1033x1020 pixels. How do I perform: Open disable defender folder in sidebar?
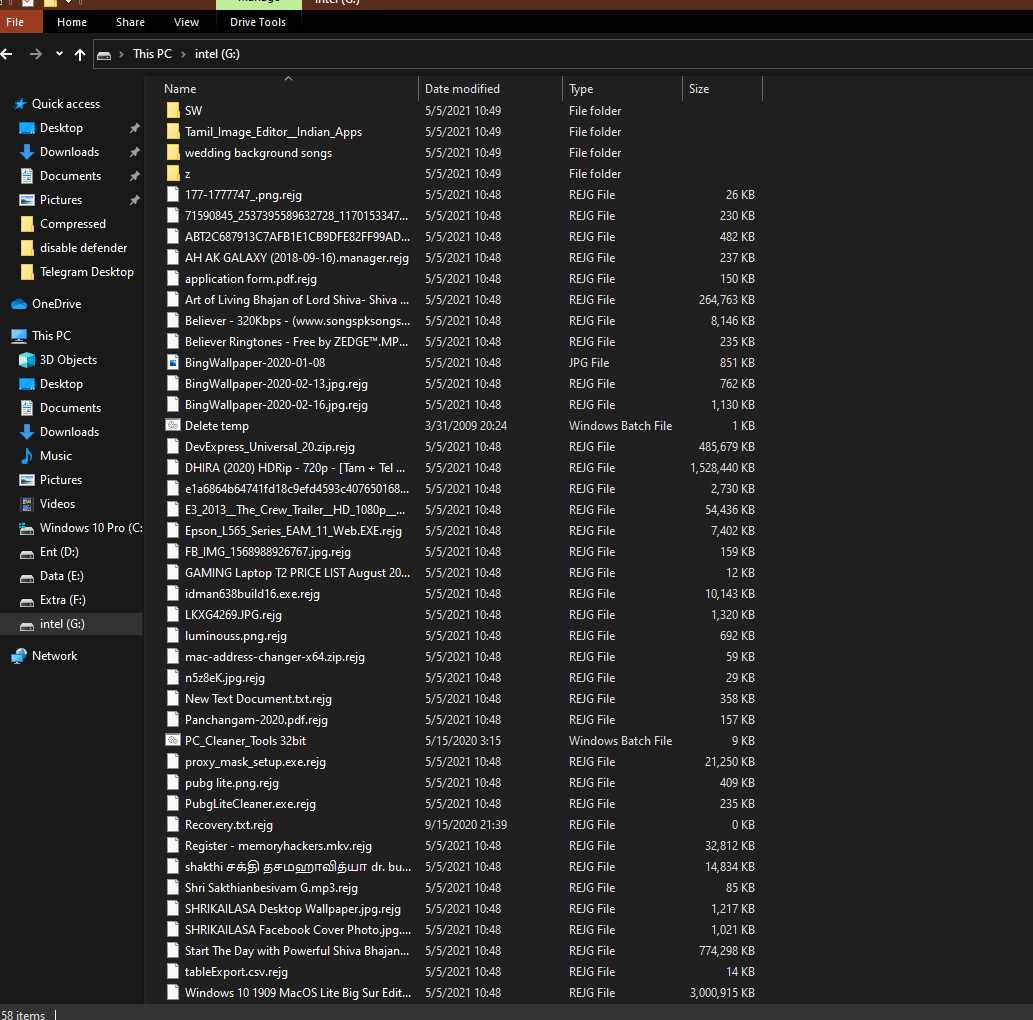pos(84,248)
